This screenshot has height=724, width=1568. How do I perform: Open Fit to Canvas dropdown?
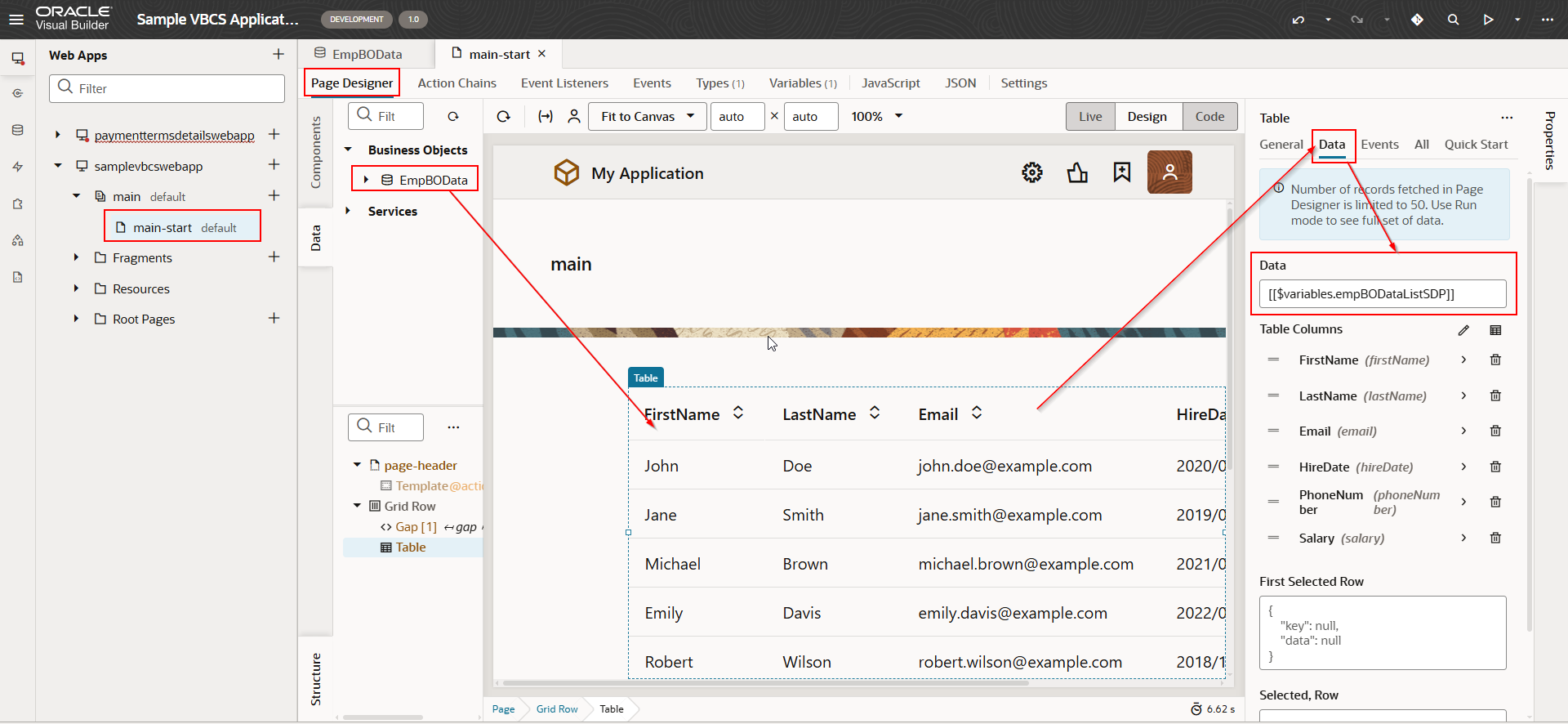[647, 117]
